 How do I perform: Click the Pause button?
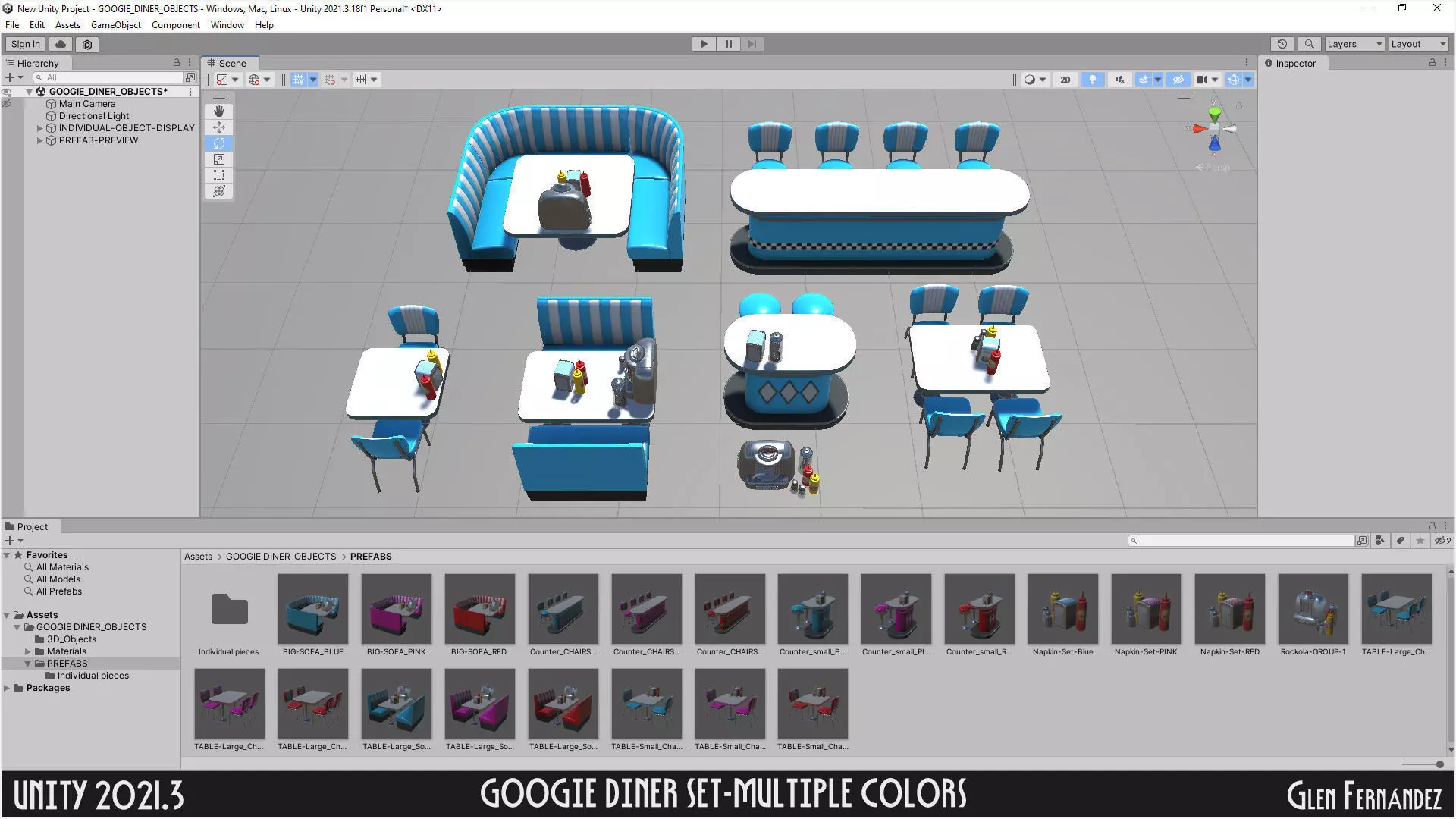pyautogui.click(x=728, y=44)
